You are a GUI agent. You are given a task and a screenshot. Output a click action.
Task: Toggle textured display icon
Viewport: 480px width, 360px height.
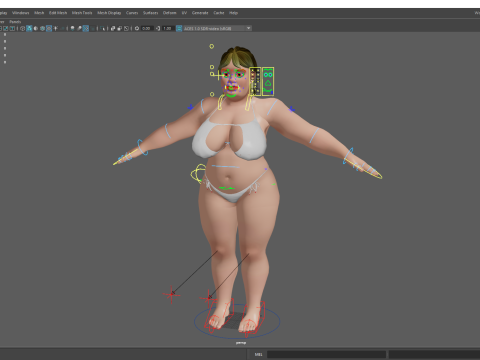point(49,28)
